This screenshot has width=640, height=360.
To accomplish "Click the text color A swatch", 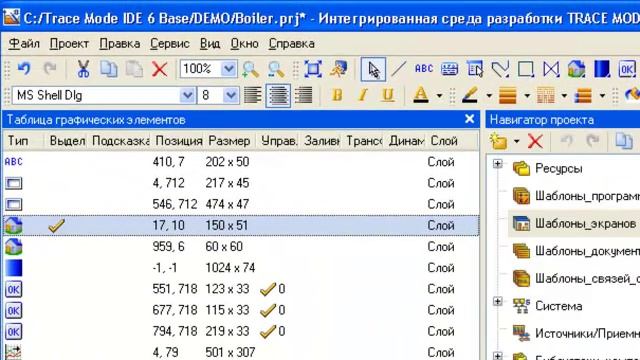I will (x=421, y=96).
